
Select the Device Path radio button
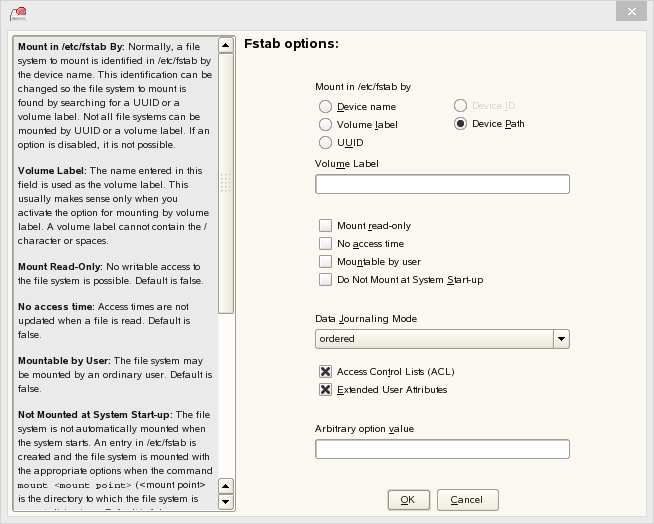tap(460, 124)
